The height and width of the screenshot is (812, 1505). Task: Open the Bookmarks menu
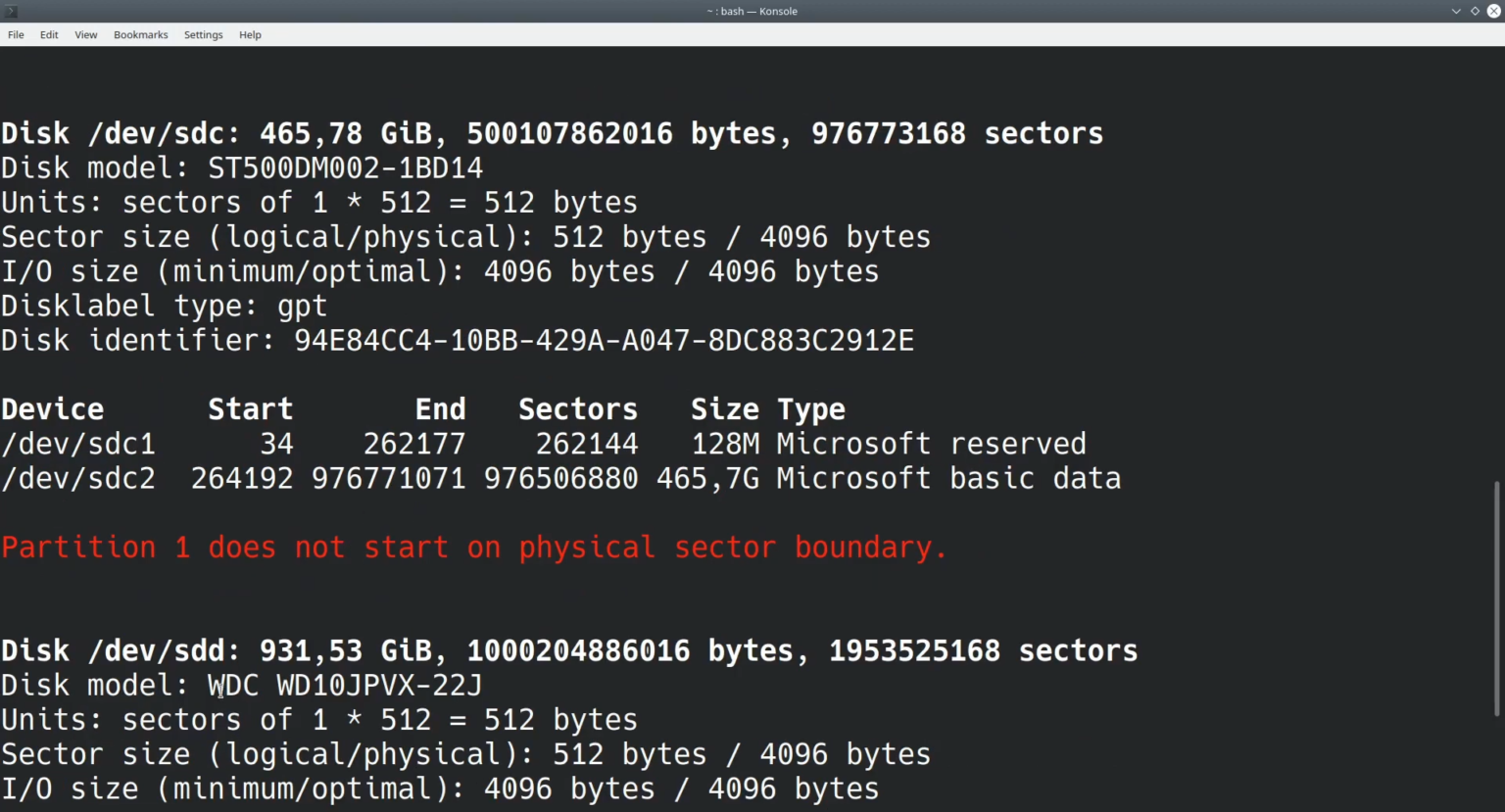pos(140,34)
